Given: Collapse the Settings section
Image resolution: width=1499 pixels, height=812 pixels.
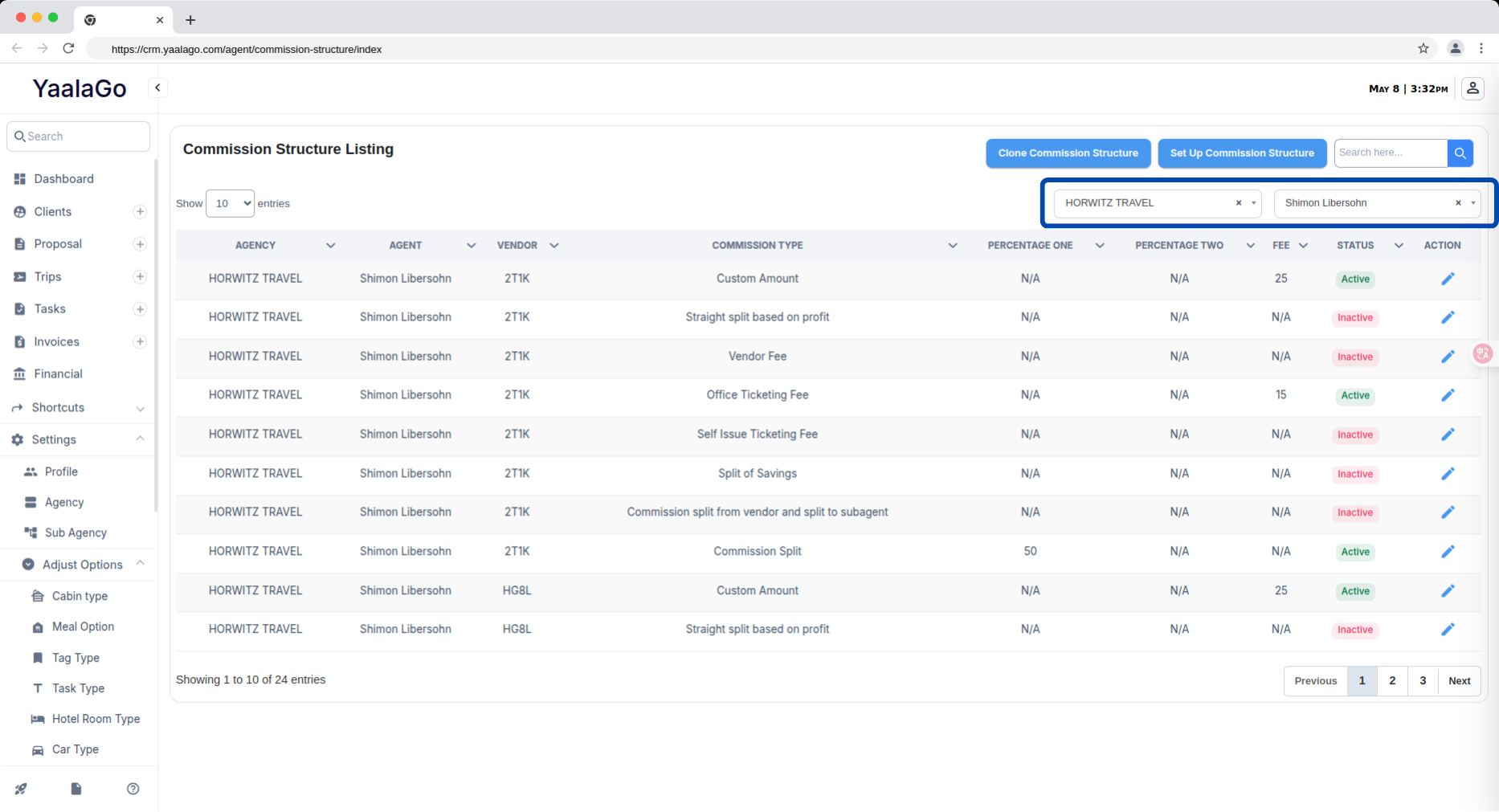Looking at the screenshot, I should coord(78,440).
